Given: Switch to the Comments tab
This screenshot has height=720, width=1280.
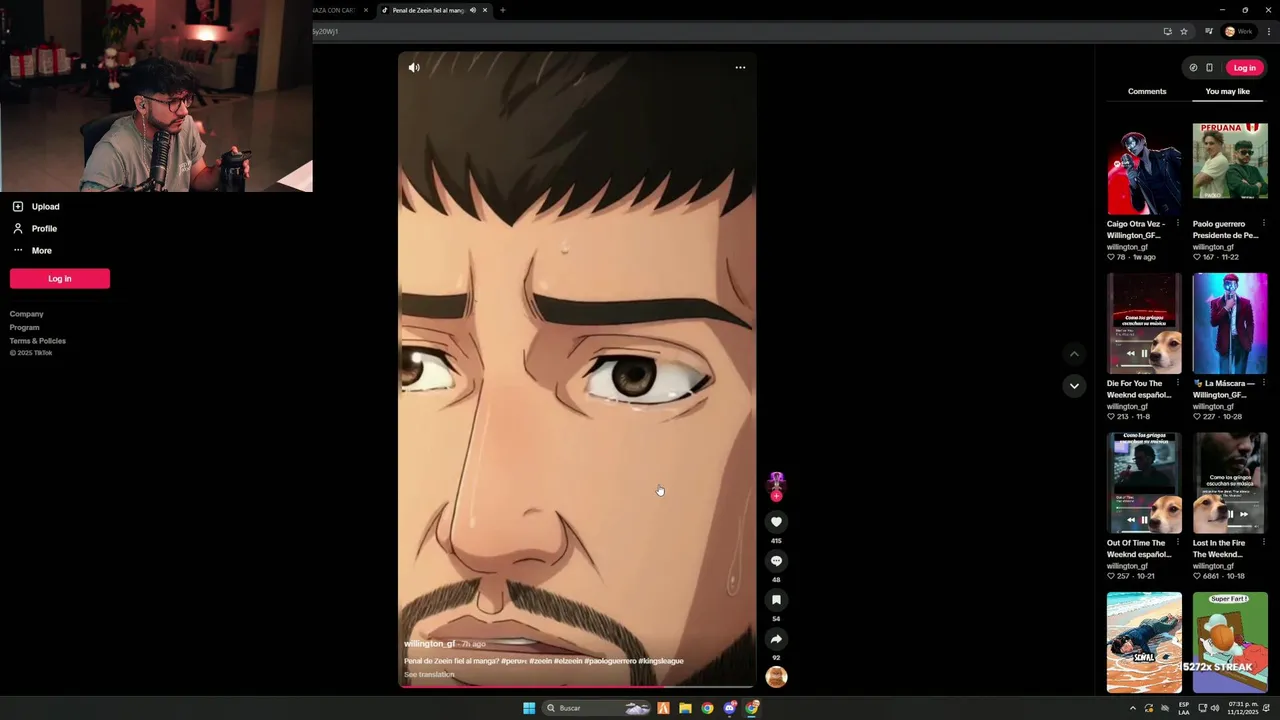Looking at the screenshot, I should pos(1147,91).
